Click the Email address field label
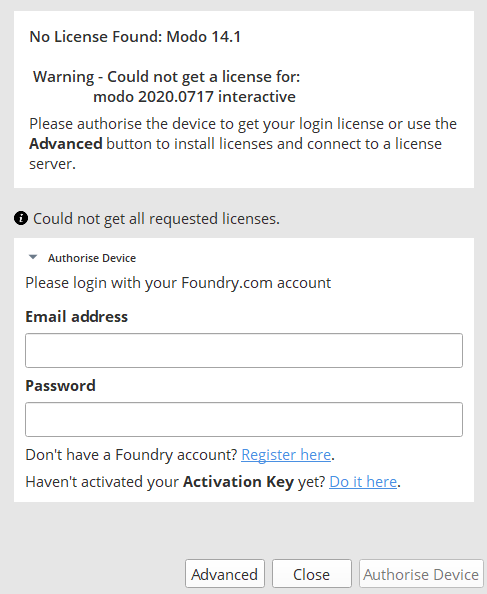The image size is (487, 594). click(x=76, y=317)
